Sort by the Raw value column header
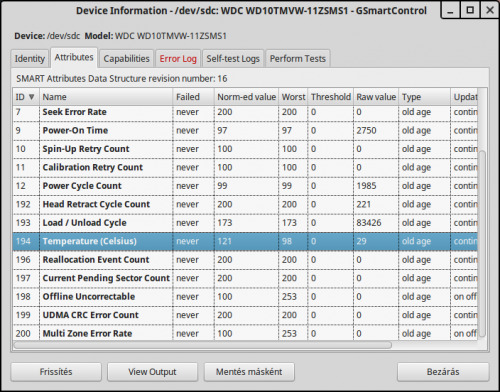 pos(376,97)
